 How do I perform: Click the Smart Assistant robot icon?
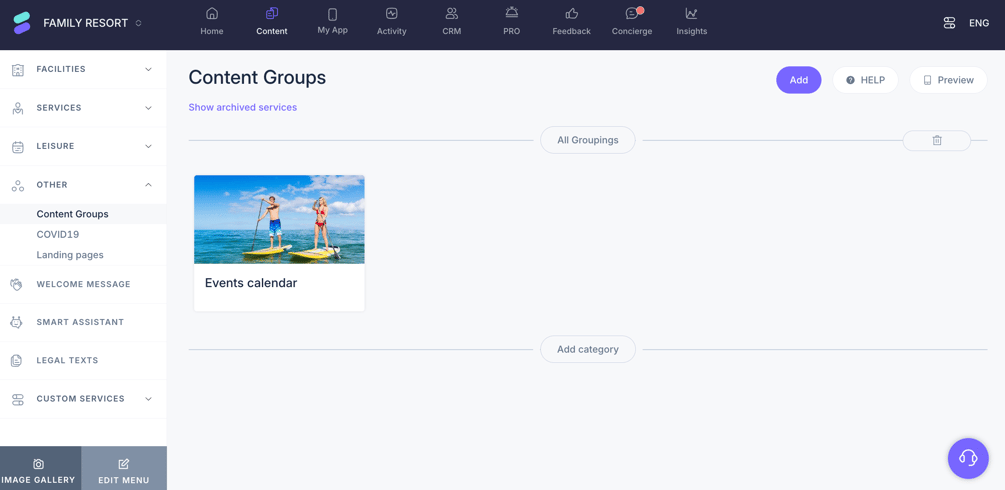coord(17,323)
